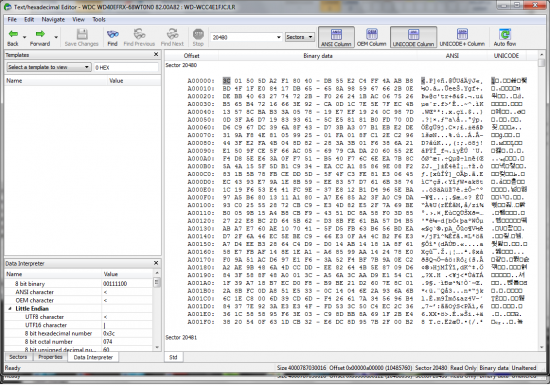Click Read Only in the status bar

[x=463, y=368]
